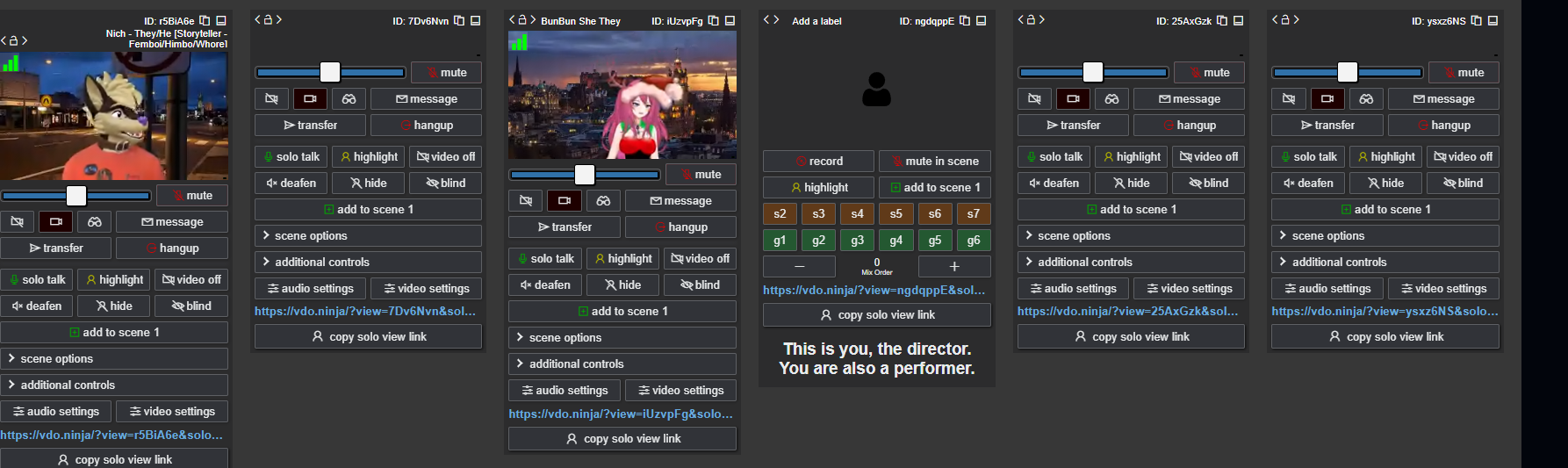Click the binoculars icon for guest ysxz6NS
This screenshot has height=468, width=1568.
pyautogui.click(x=1366, y=99)
